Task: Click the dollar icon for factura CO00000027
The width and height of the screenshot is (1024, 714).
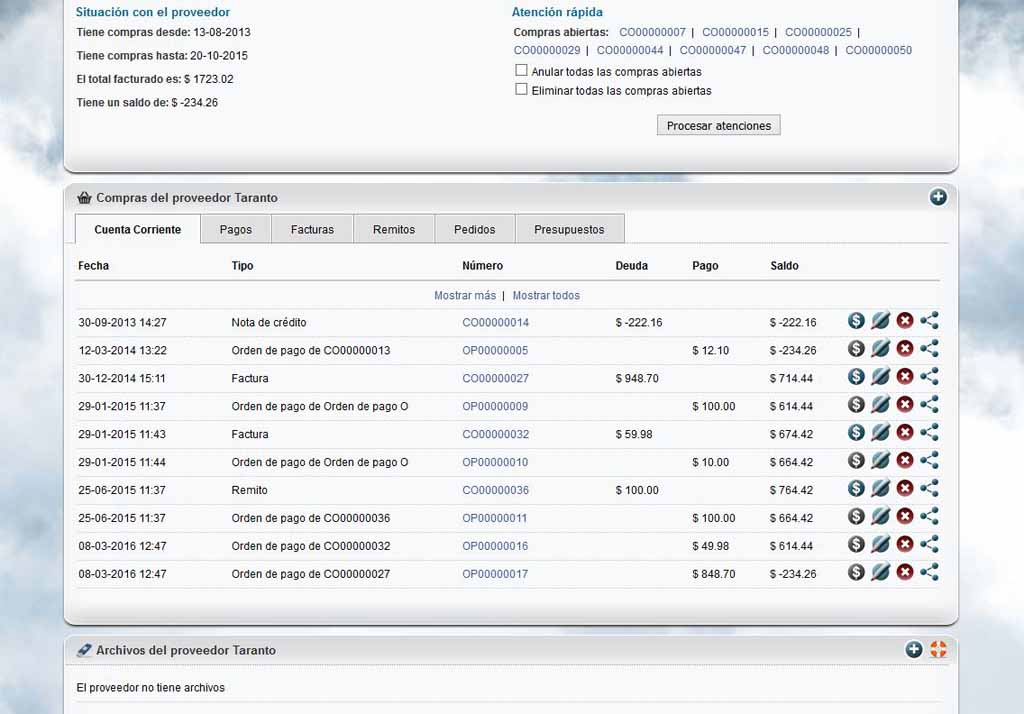Action: coord(856,377)
